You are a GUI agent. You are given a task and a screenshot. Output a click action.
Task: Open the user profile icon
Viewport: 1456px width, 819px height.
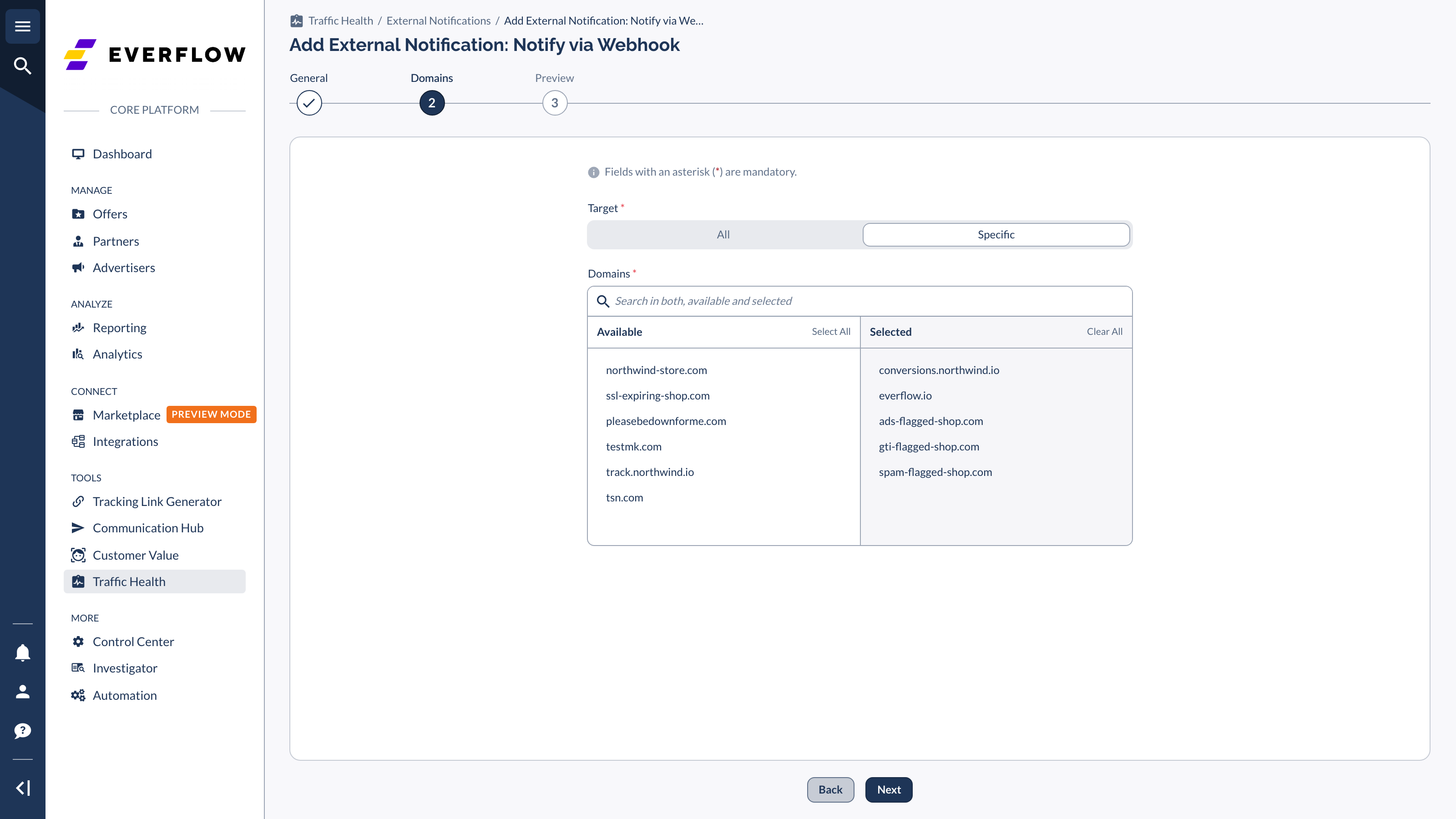click(x=23, y=691)
